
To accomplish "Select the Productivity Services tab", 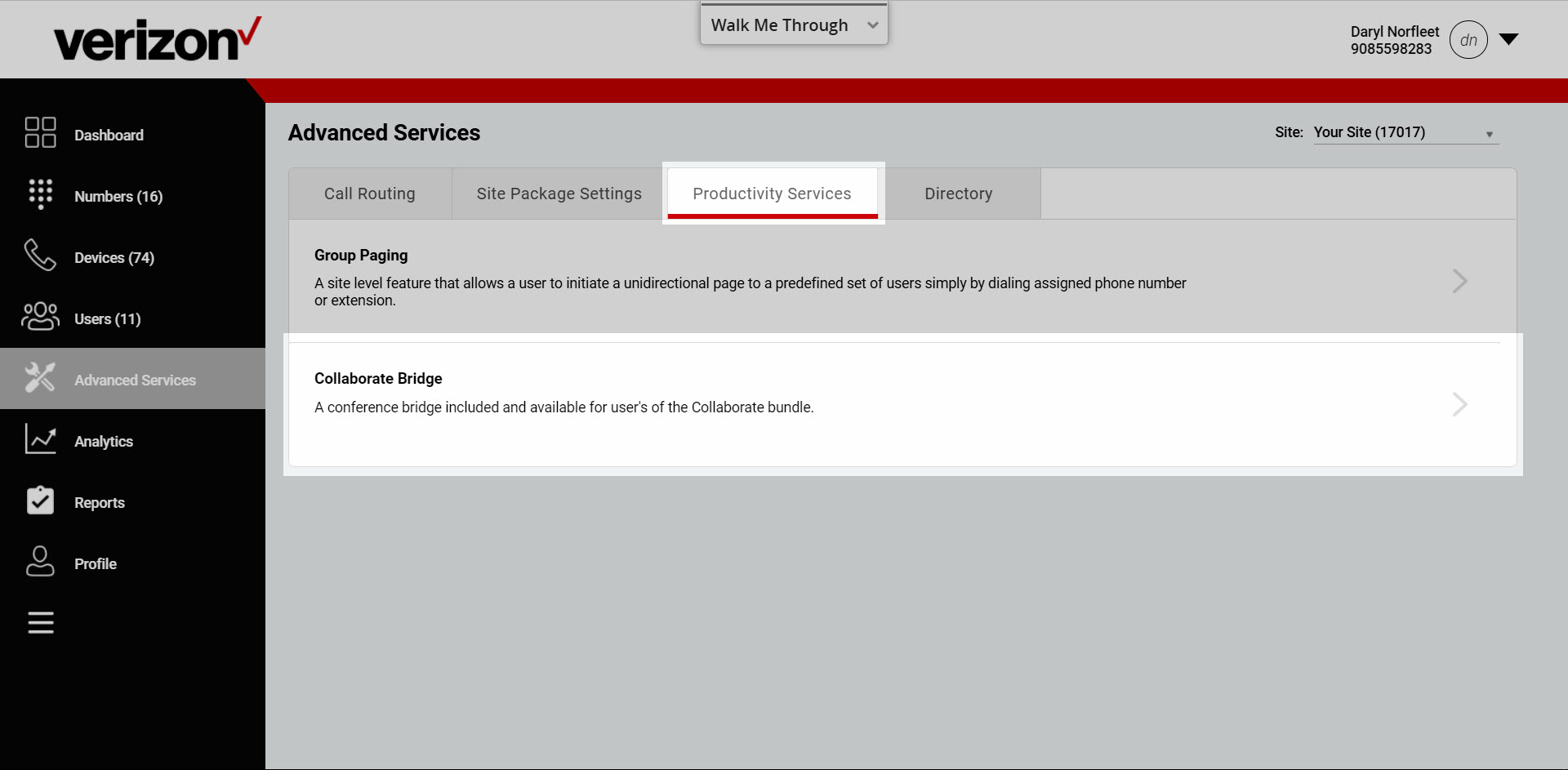I will pyautogui.click(x=773, y=194).
